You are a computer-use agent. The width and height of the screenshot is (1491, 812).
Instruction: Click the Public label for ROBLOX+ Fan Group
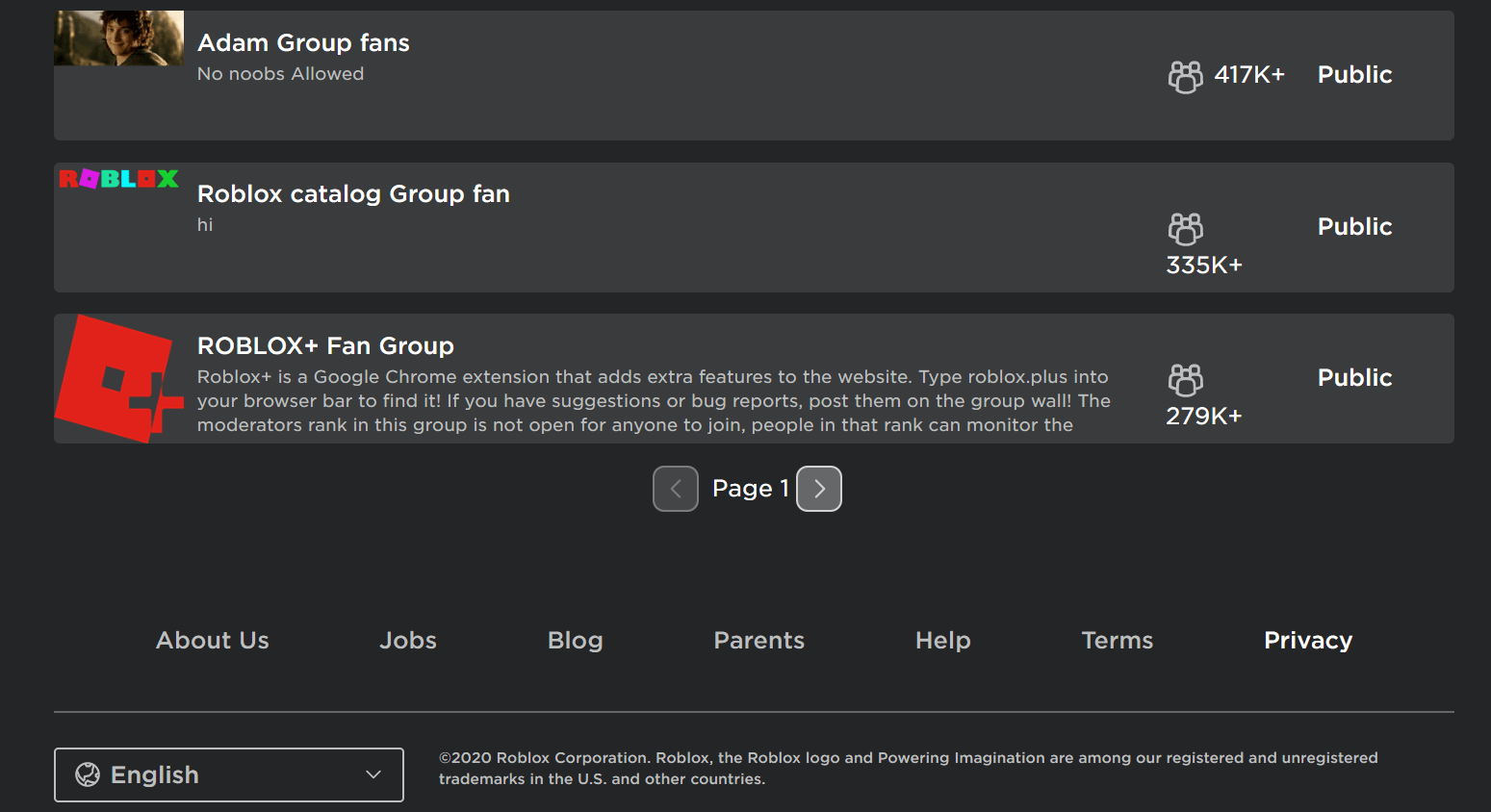(x=1354, y=378)
